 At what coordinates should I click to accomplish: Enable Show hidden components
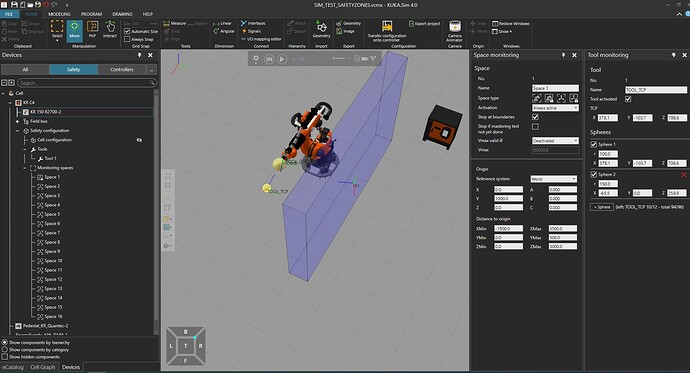5,357
